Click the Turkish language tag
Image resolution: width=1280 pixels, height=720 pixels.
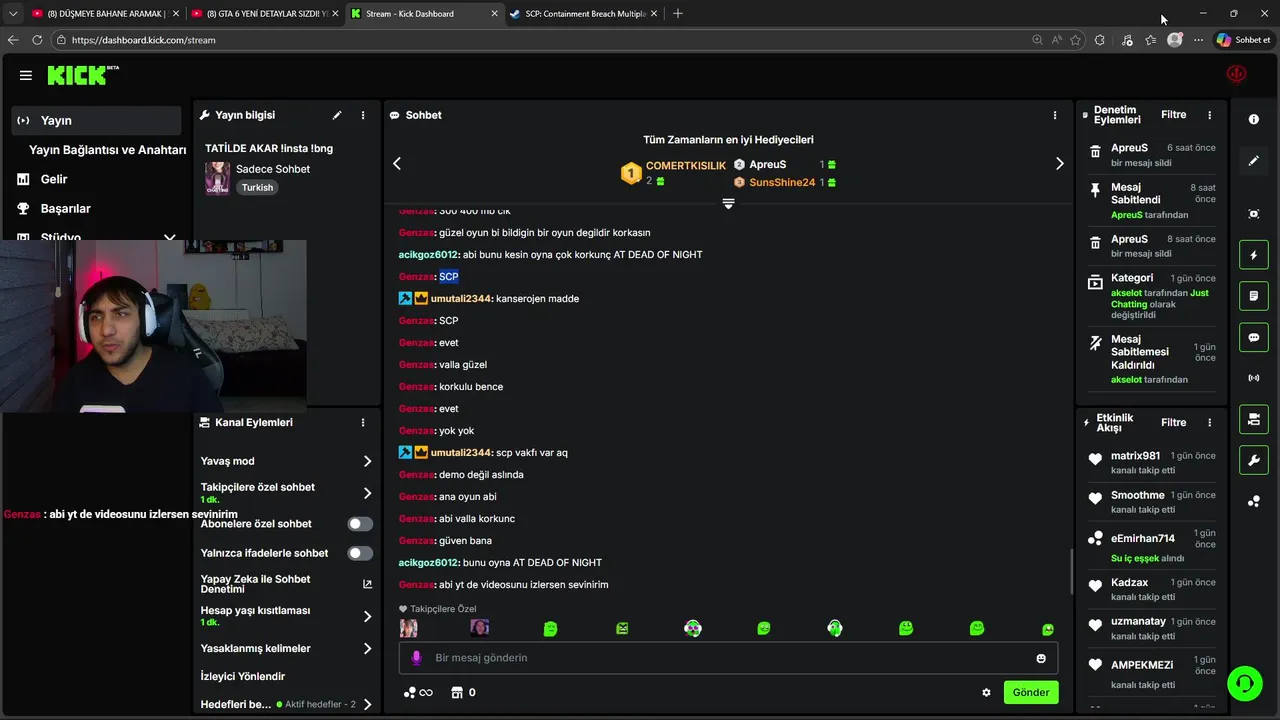pyautogui.click(x=257, y=187)
